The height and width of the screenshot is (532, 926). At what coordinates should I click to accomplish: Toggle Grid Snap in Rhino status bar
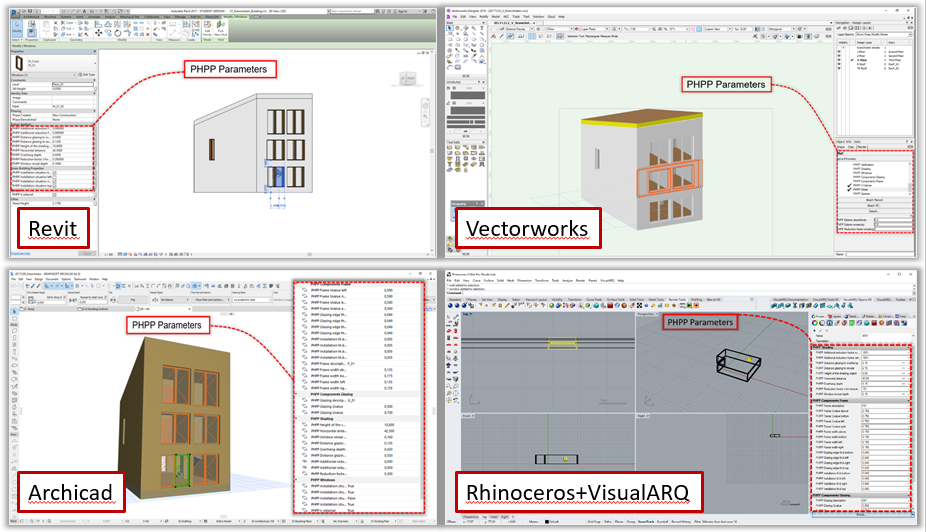pyautogui.click(x=594, y=522)
